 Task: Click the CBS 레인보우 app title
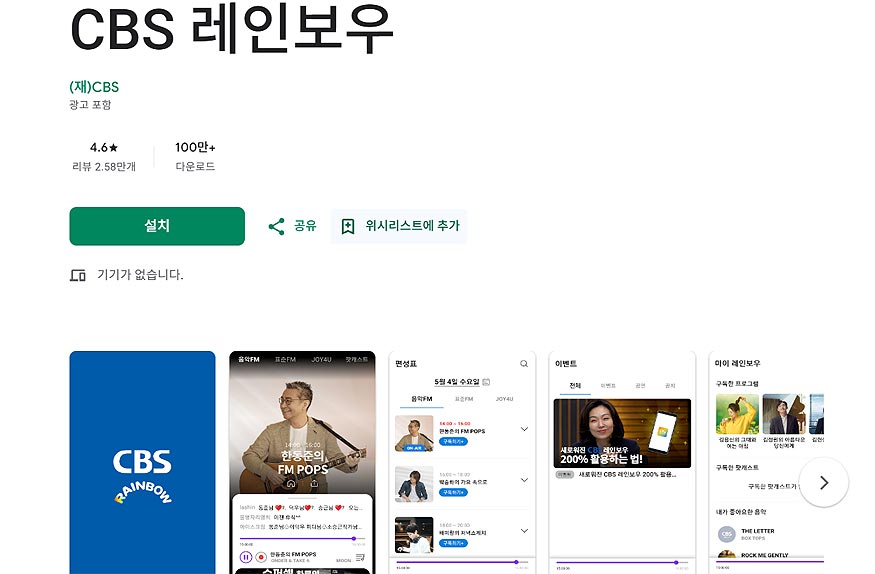(x=232, y=29)
